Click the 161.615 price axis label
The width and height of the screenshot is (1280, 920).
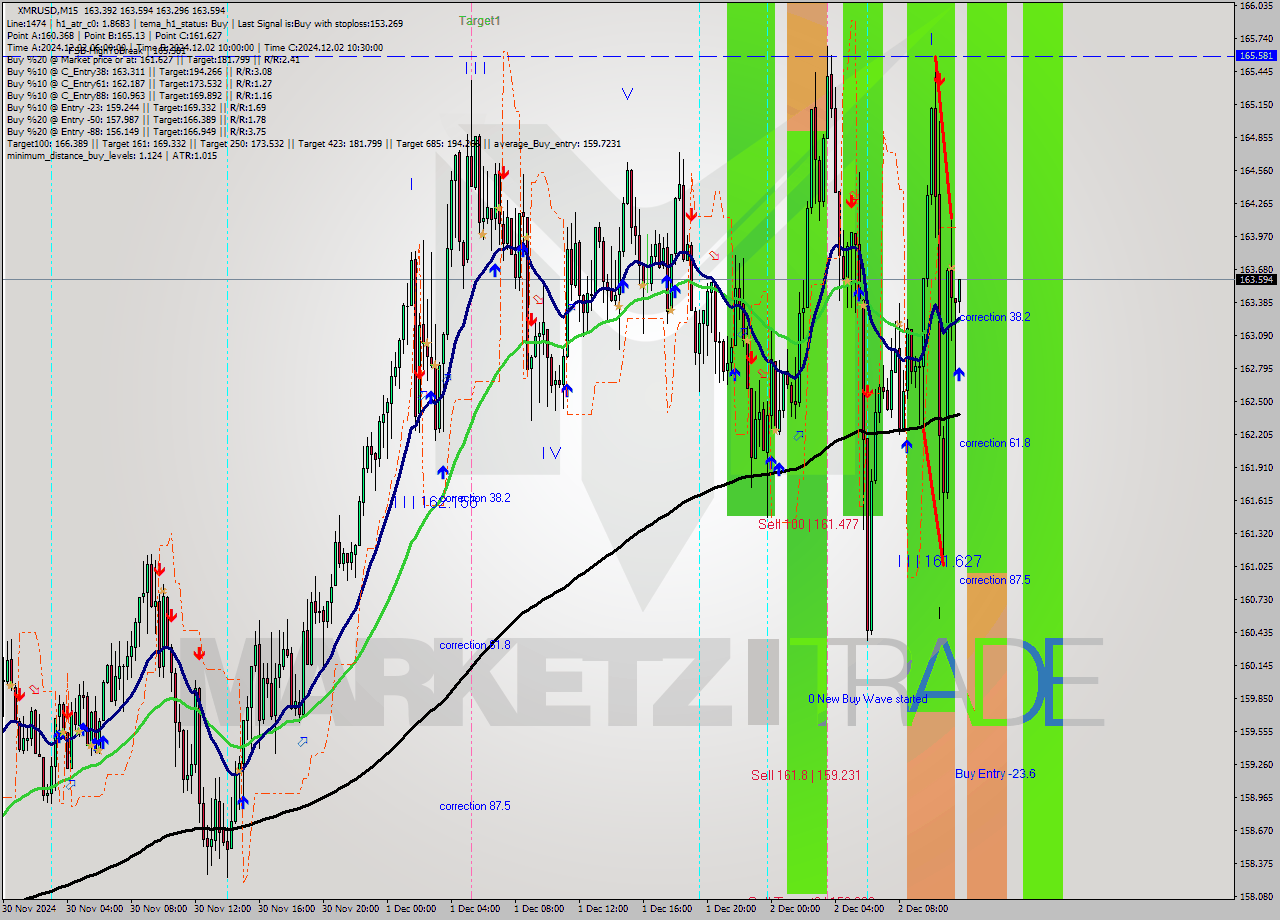(x=1256, y=501)
